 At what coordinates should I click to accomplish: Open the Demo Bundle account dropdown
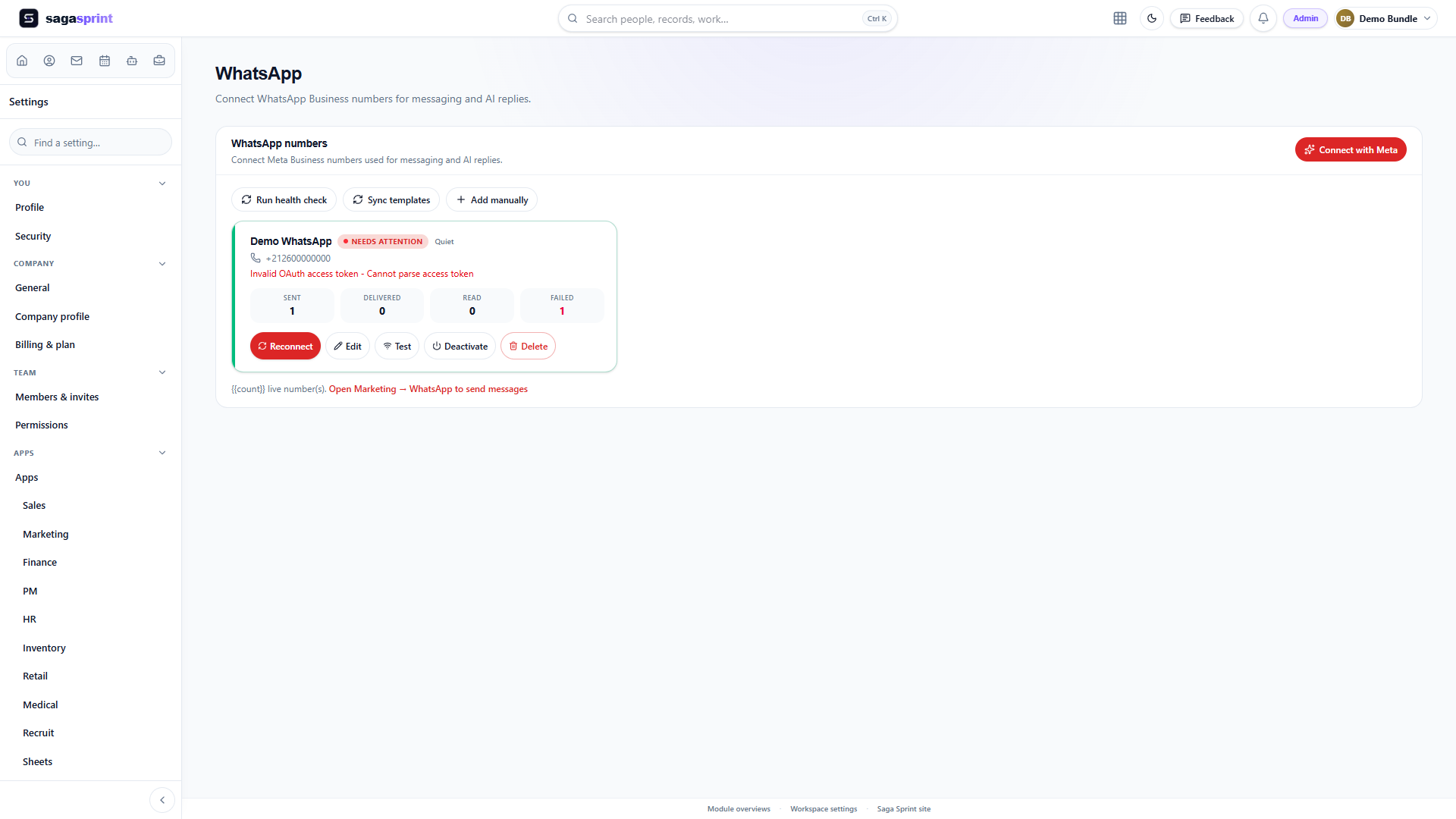click(x=1386, y=18)
